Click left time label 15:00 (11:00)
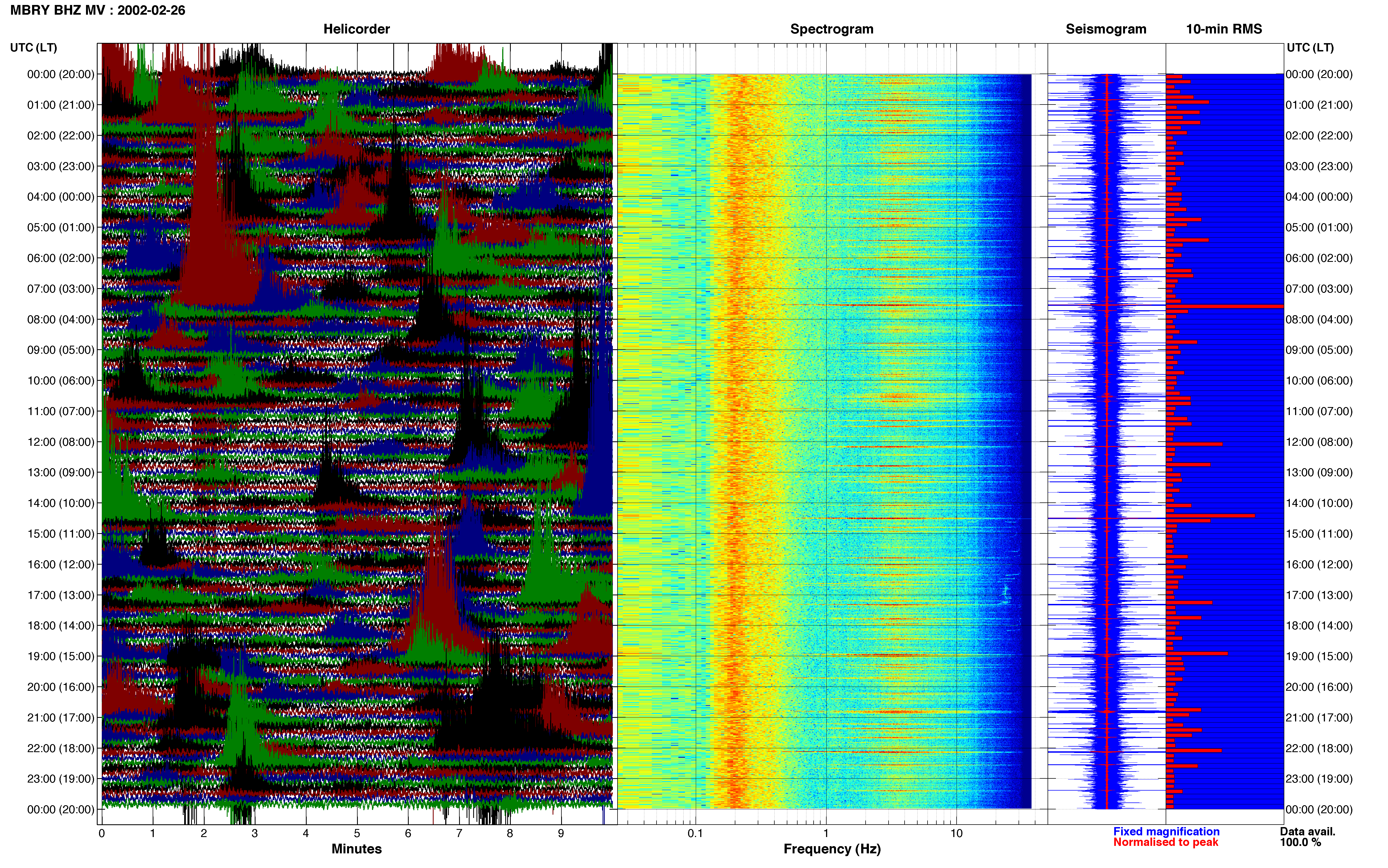This screenshot has height=868, width=1388. [x=61, y=534]
